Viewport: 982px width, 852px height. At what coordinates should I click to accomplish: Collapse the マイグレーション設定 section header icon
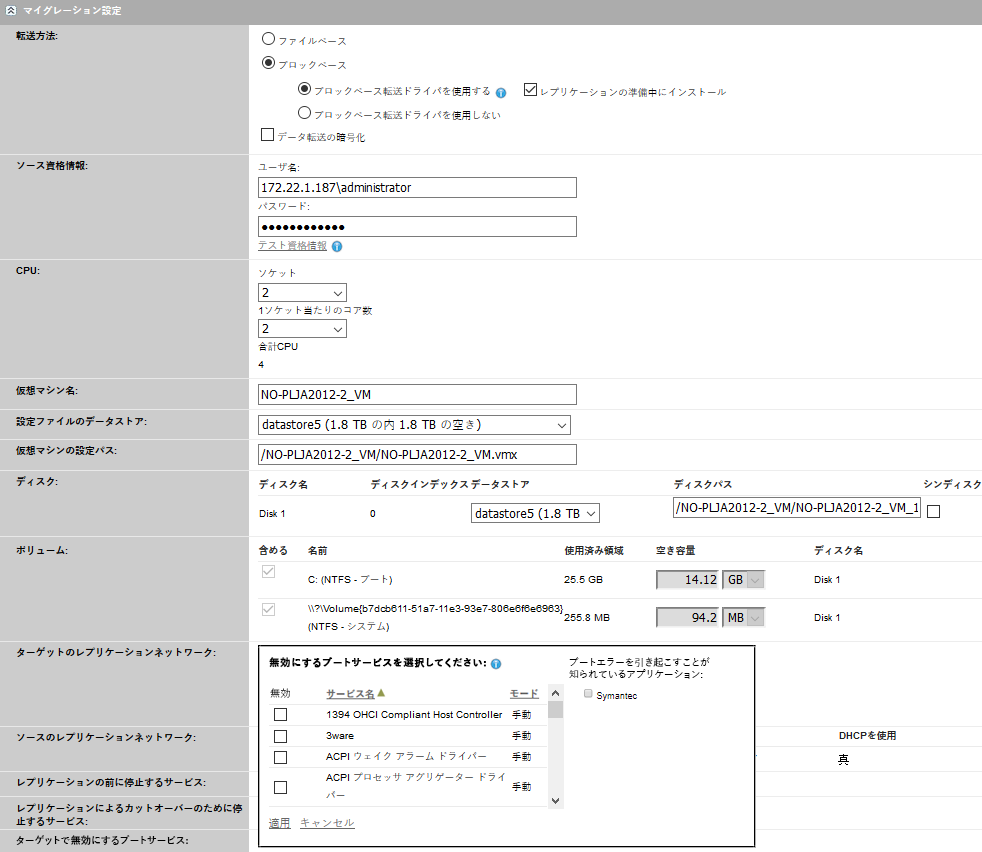pos(10,10)
